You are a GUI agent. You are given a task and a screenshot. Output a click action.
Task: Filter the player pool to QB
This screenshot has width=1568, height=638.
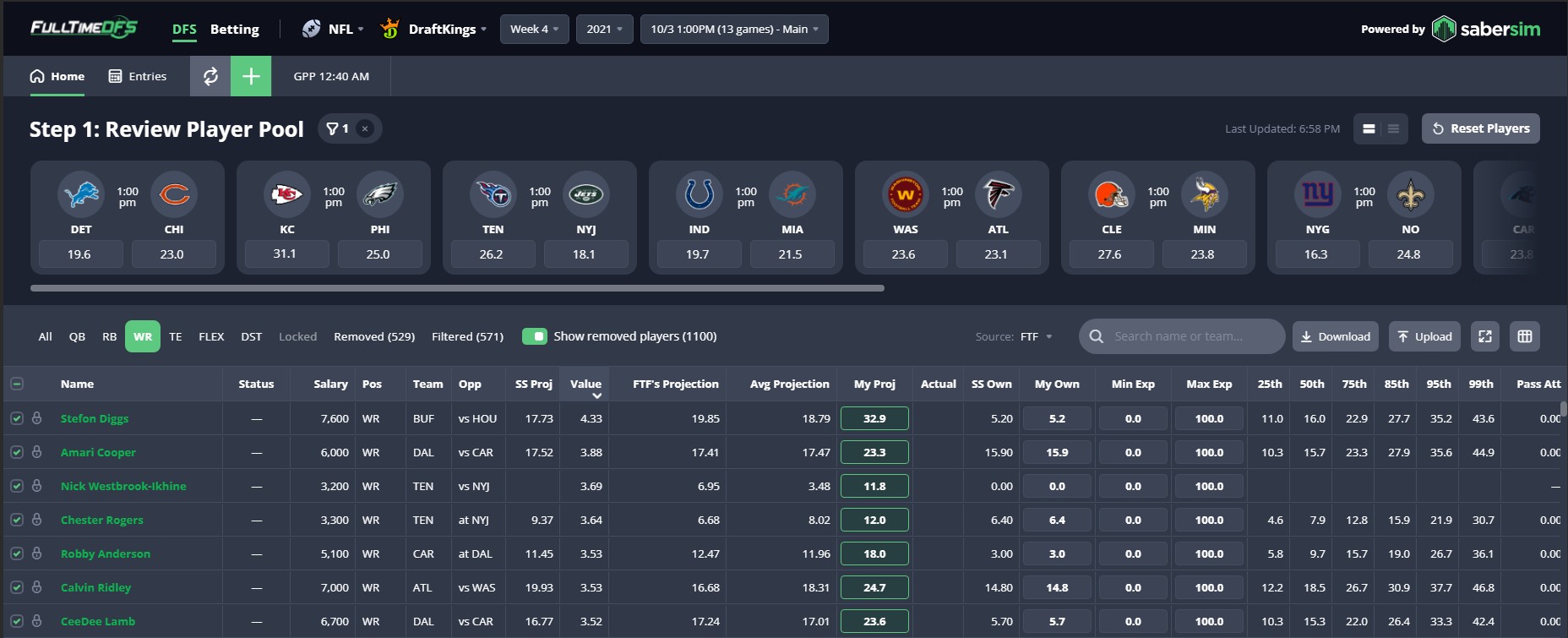[77, 336]
